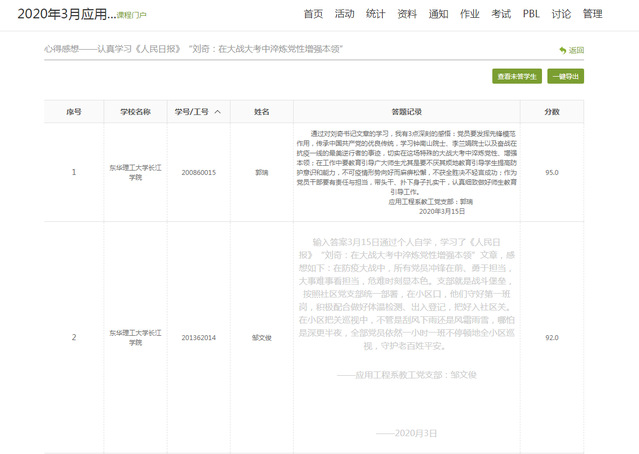Sort by 学号/工号 caret arrow
The image size is (639, 454).
(218, 112)
